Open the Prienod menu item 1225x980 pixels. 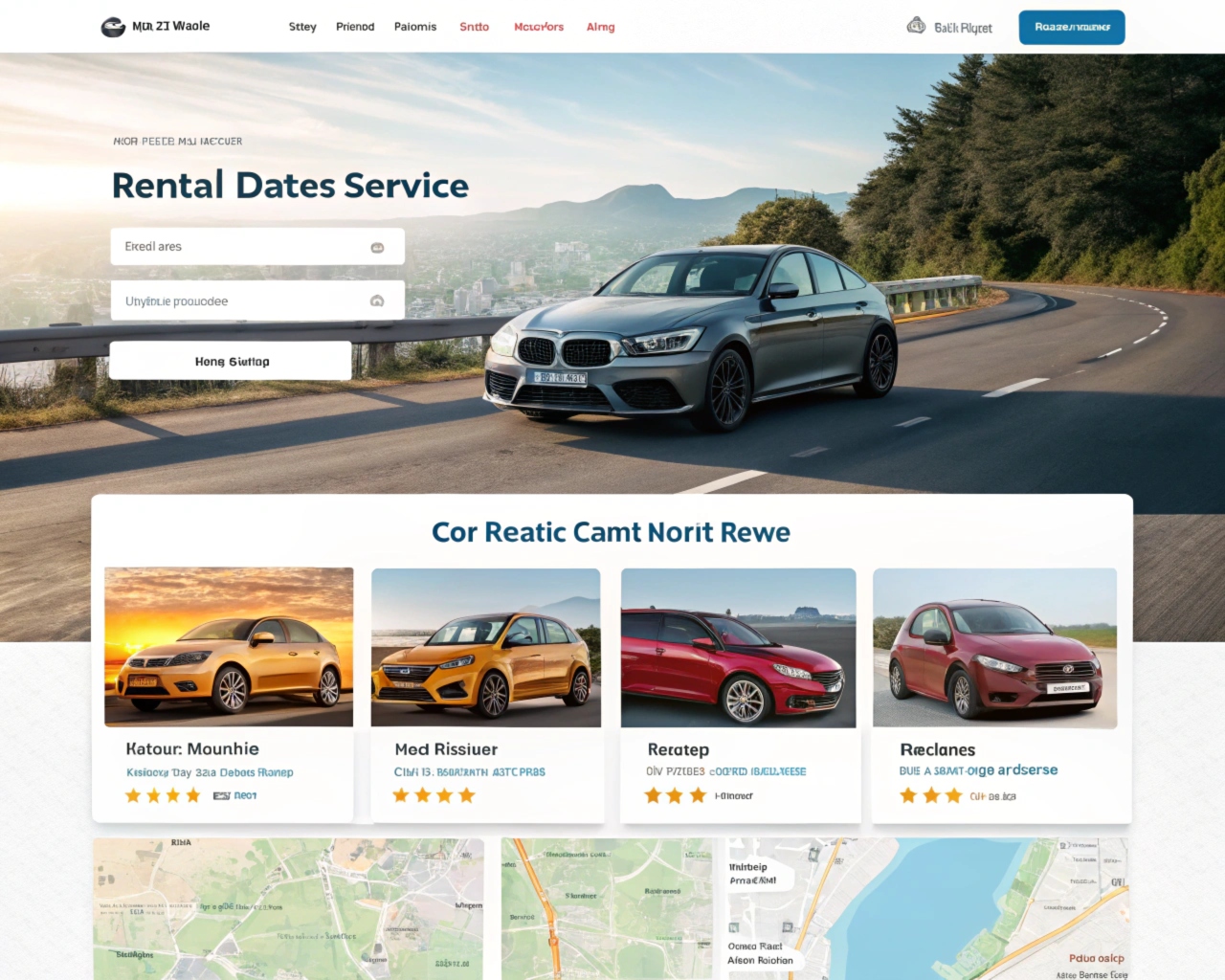355,27
